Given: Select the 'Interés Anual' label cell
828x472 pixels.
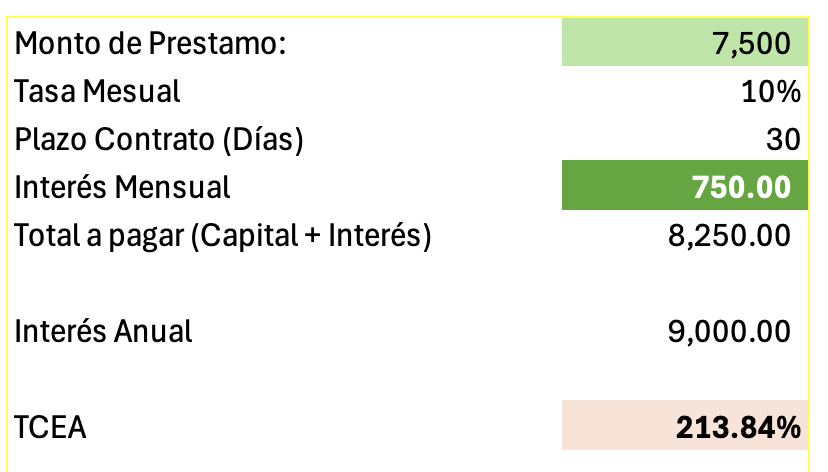Looking at the screenshot, I should tap(104, 331).
